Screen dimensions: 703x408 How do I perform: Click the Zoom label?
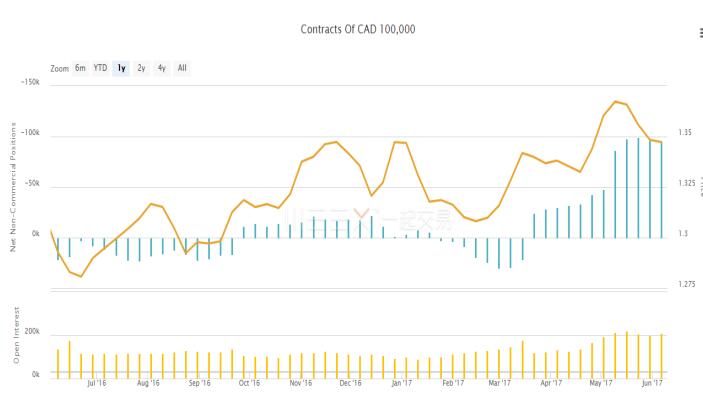coord(59,68)
